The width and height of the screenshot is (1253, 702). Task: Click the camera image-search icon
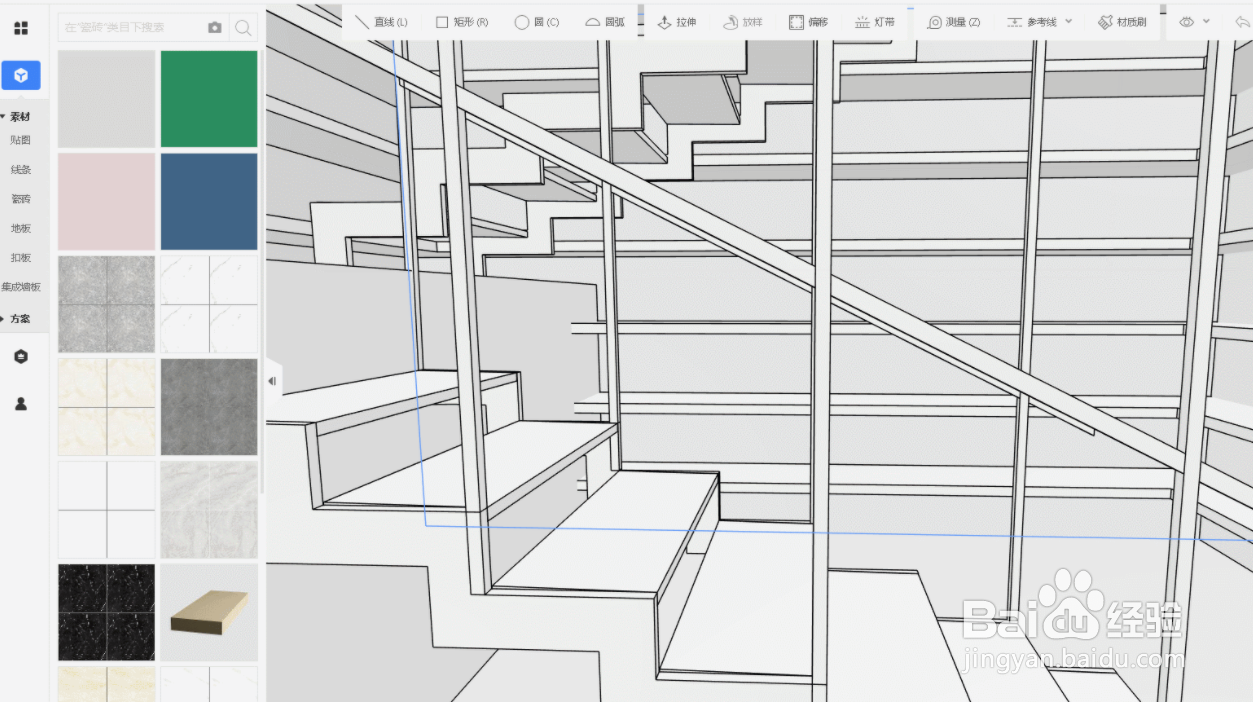pyautogui.click(x=214, y=28)
